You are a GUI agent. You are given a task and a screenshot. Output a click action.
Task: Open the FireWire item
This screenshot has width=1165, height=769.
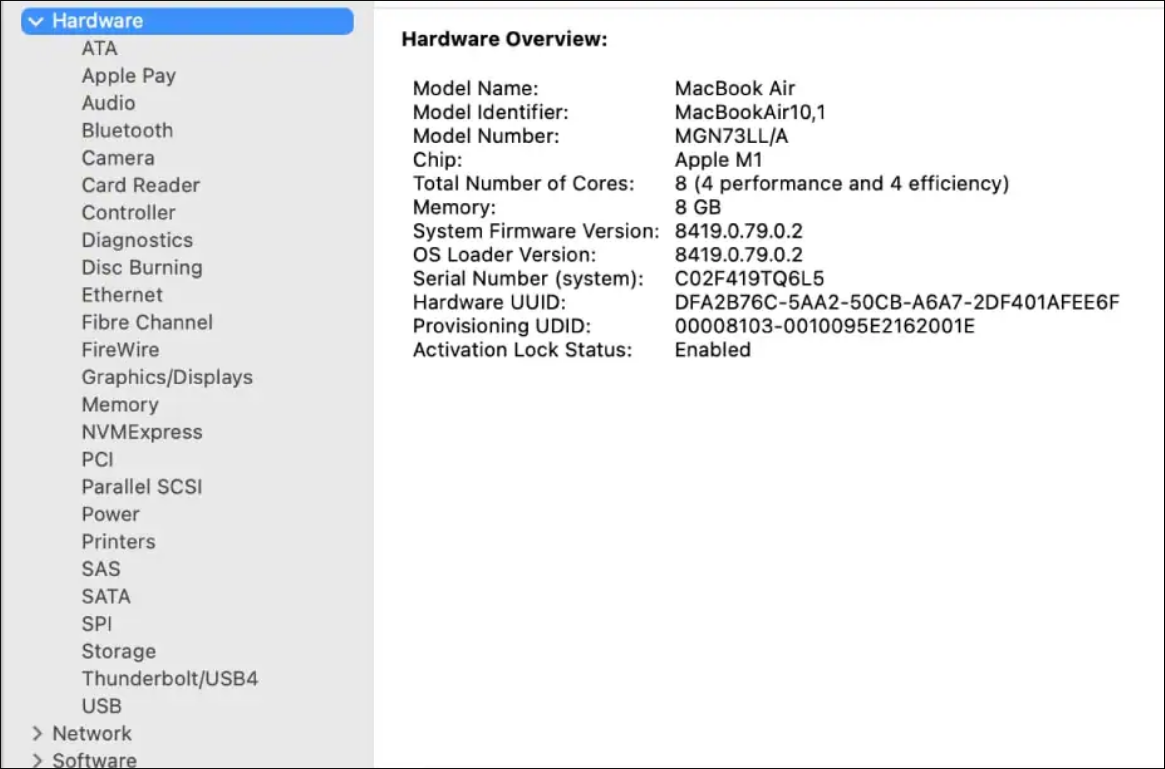(x=120, y=350)
